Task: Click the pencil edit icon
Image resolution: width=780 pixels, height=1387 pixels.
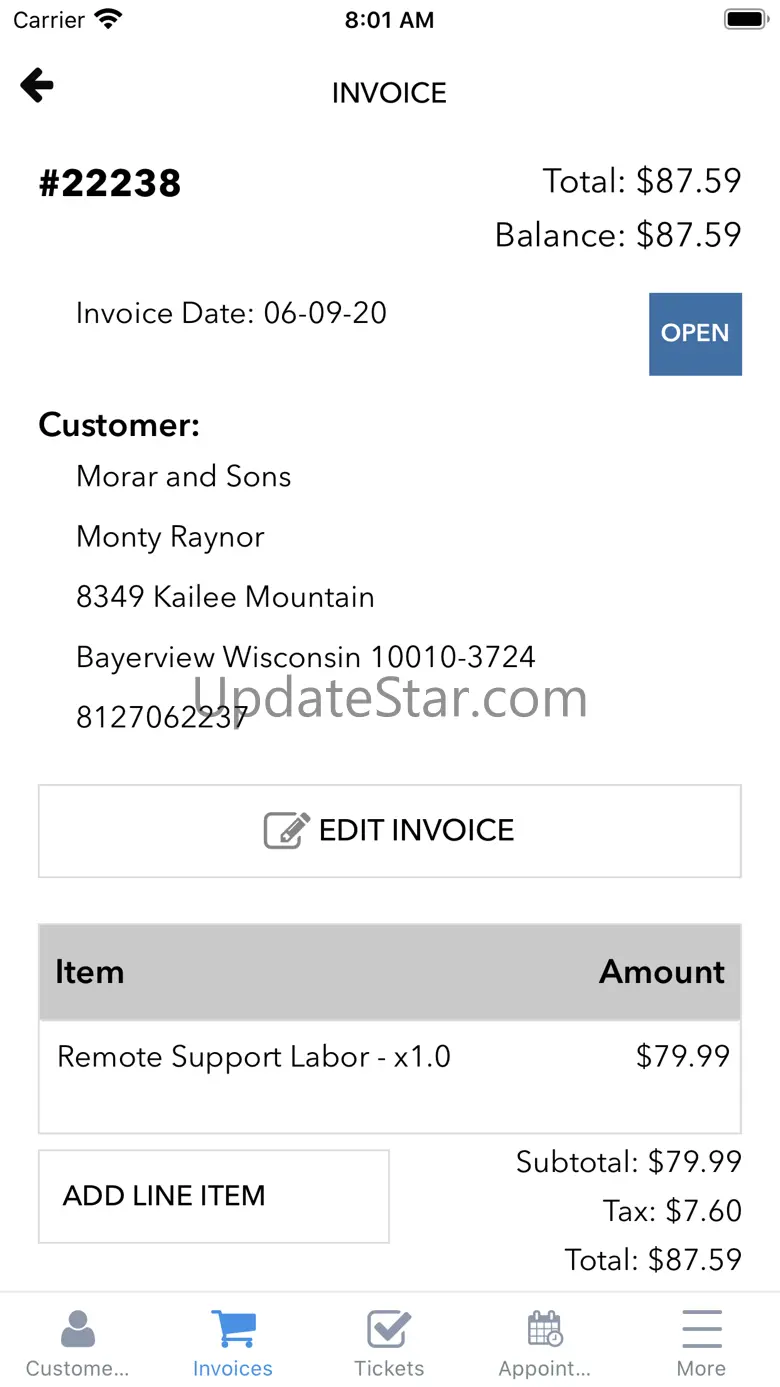Action: point(286,830)
